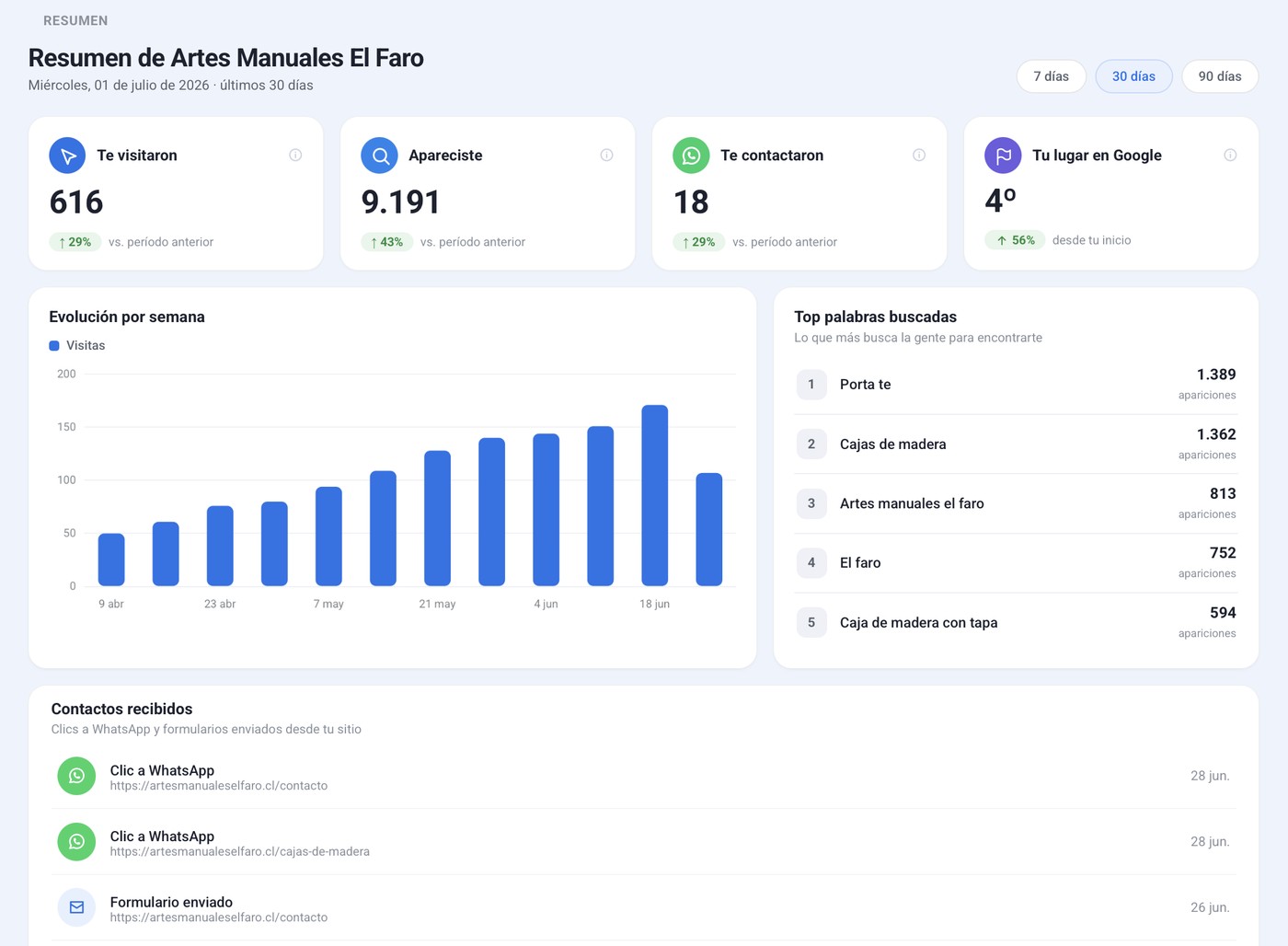Image resolution: width=1288 pixels, height=946 pixels.
Task: Click the Top palabras buscadas heading
Action: [x=875, y=317]
